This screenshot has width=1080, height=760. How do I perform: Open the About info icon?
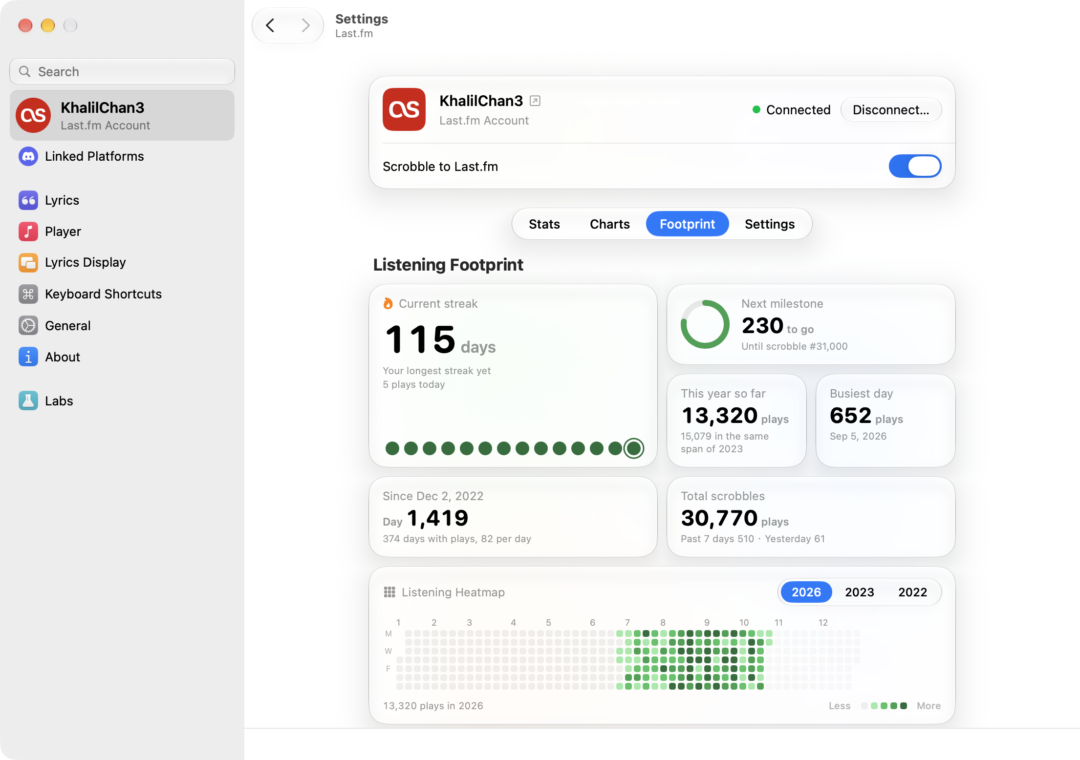click(28, 357)
